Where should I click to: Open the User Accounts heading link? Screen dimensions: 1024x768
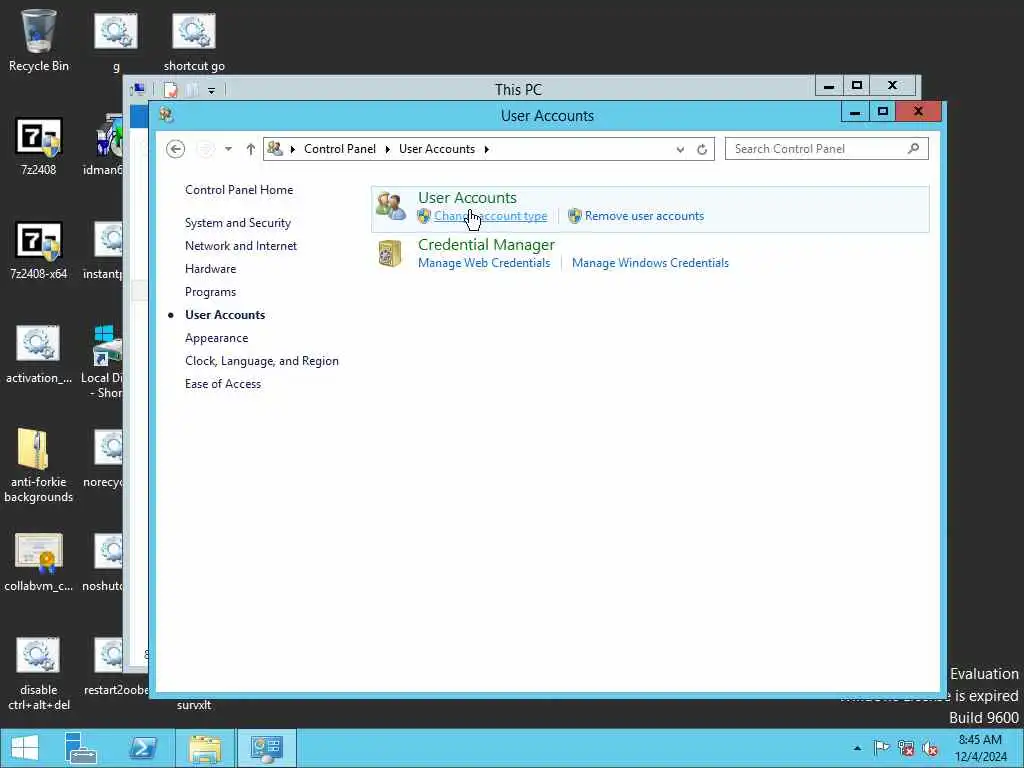coord(468,197)
